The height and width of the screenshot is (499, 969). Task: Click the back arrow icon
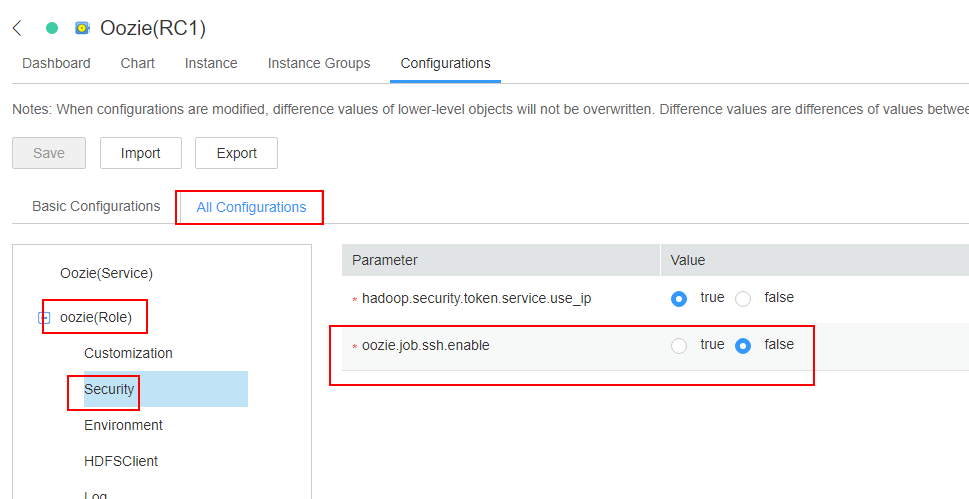tap(17, 28)
